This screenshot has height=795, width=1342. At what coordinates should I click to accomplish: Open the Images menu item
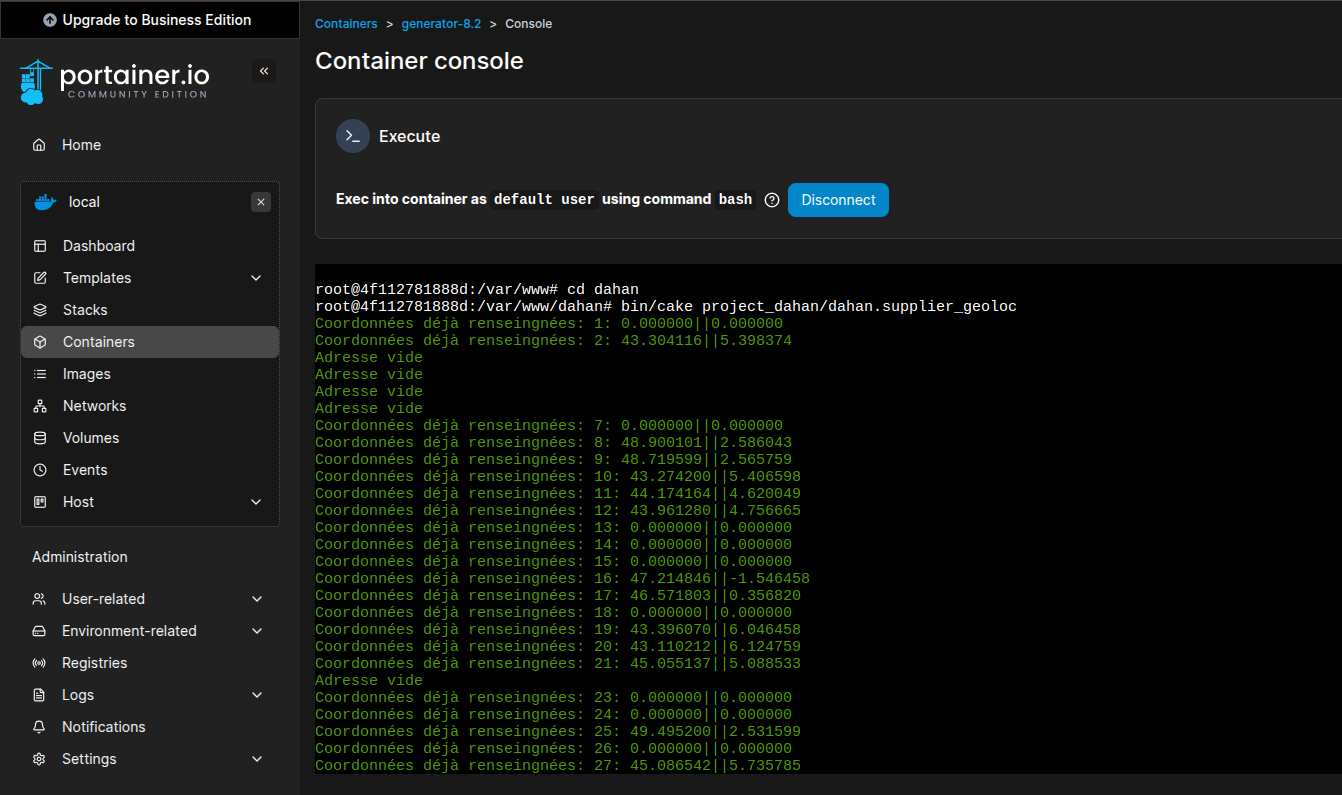click(x=86, y=374)
